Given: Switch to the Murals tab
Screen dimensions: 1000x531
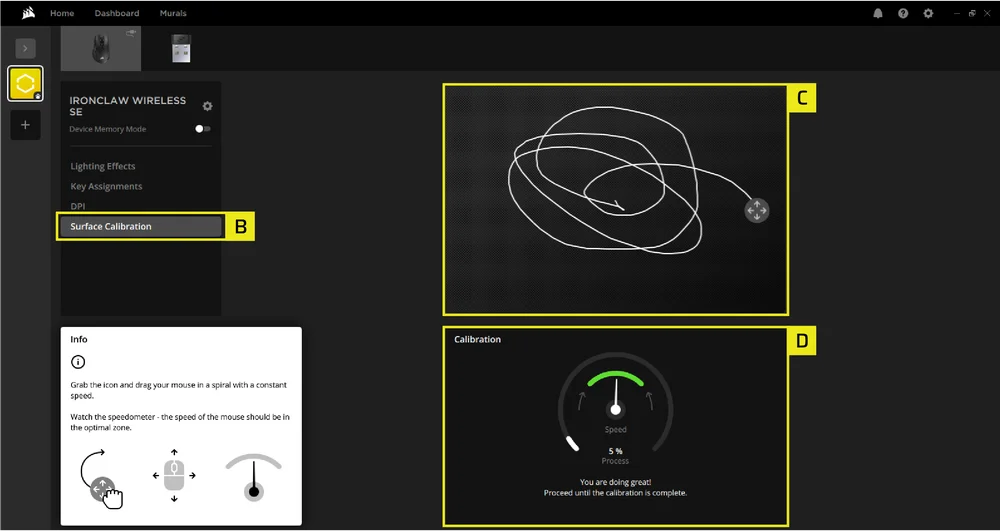Looking at the screenshot, I should coord(173,13).
